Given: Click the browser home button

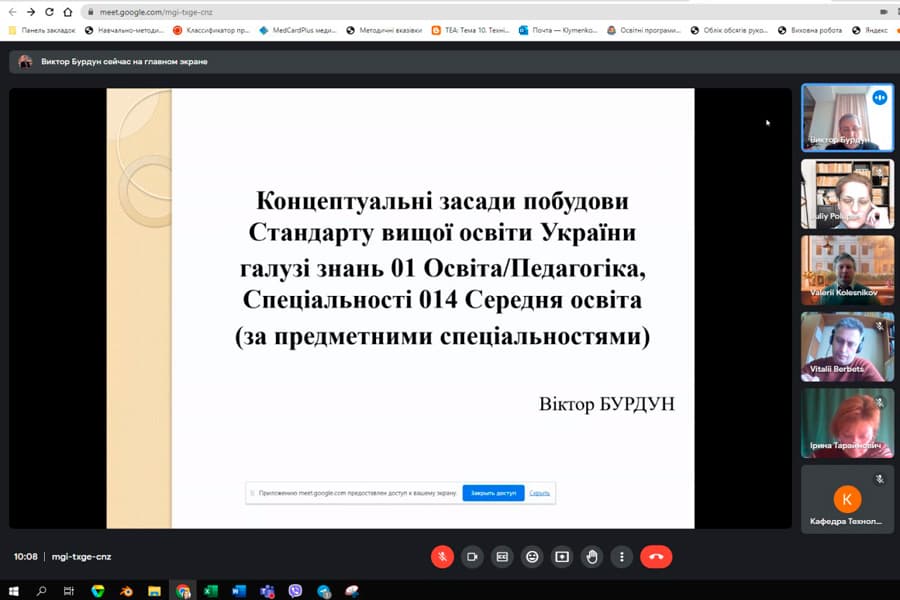Looking at the screenshot, I should point(68,11).
